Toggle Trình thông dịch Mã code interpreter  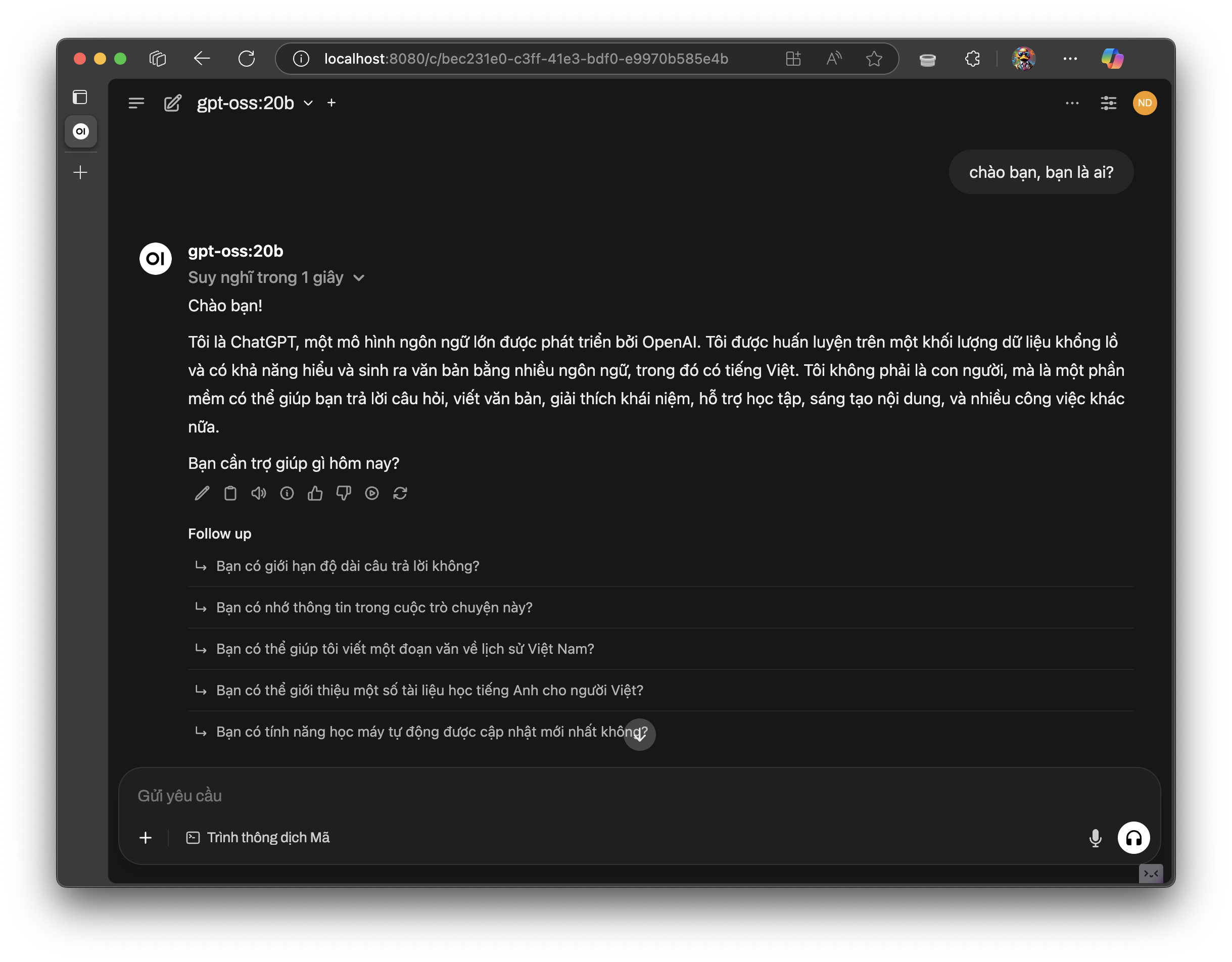pos(258,838)
